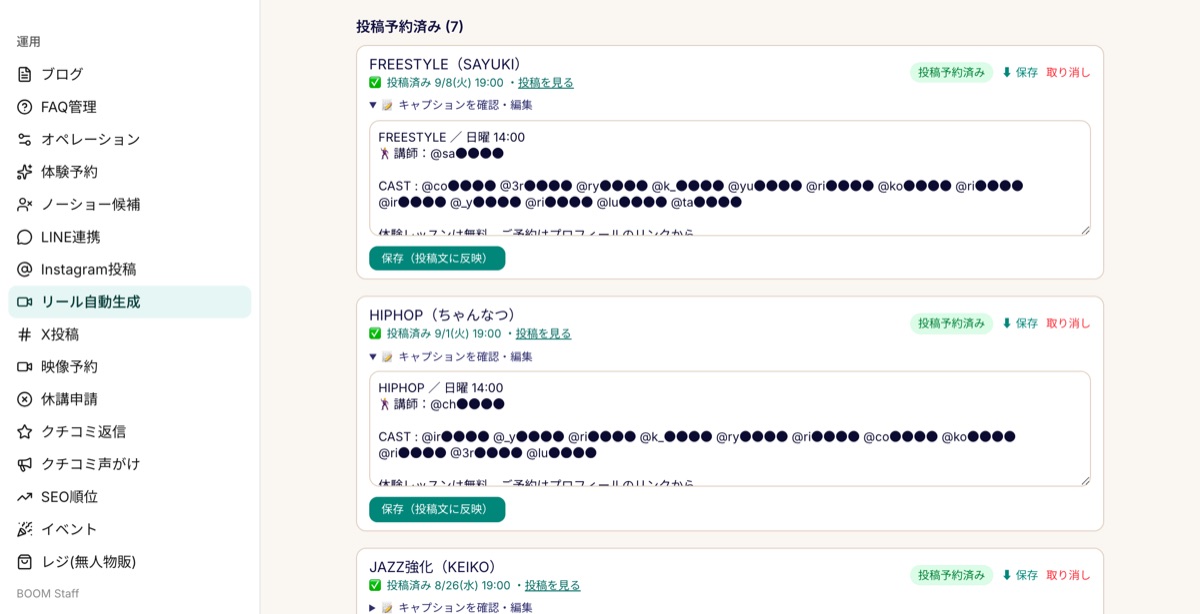Click the LINE連携 chat bubble icon

coord(25,237)
